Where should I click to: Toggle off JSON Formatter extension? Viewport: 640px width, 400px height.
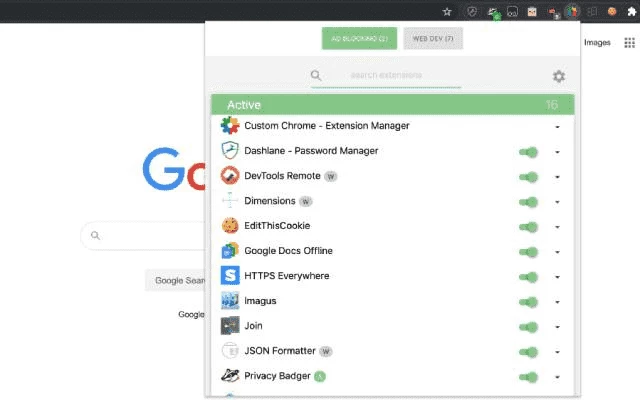(x=529, y=352)
